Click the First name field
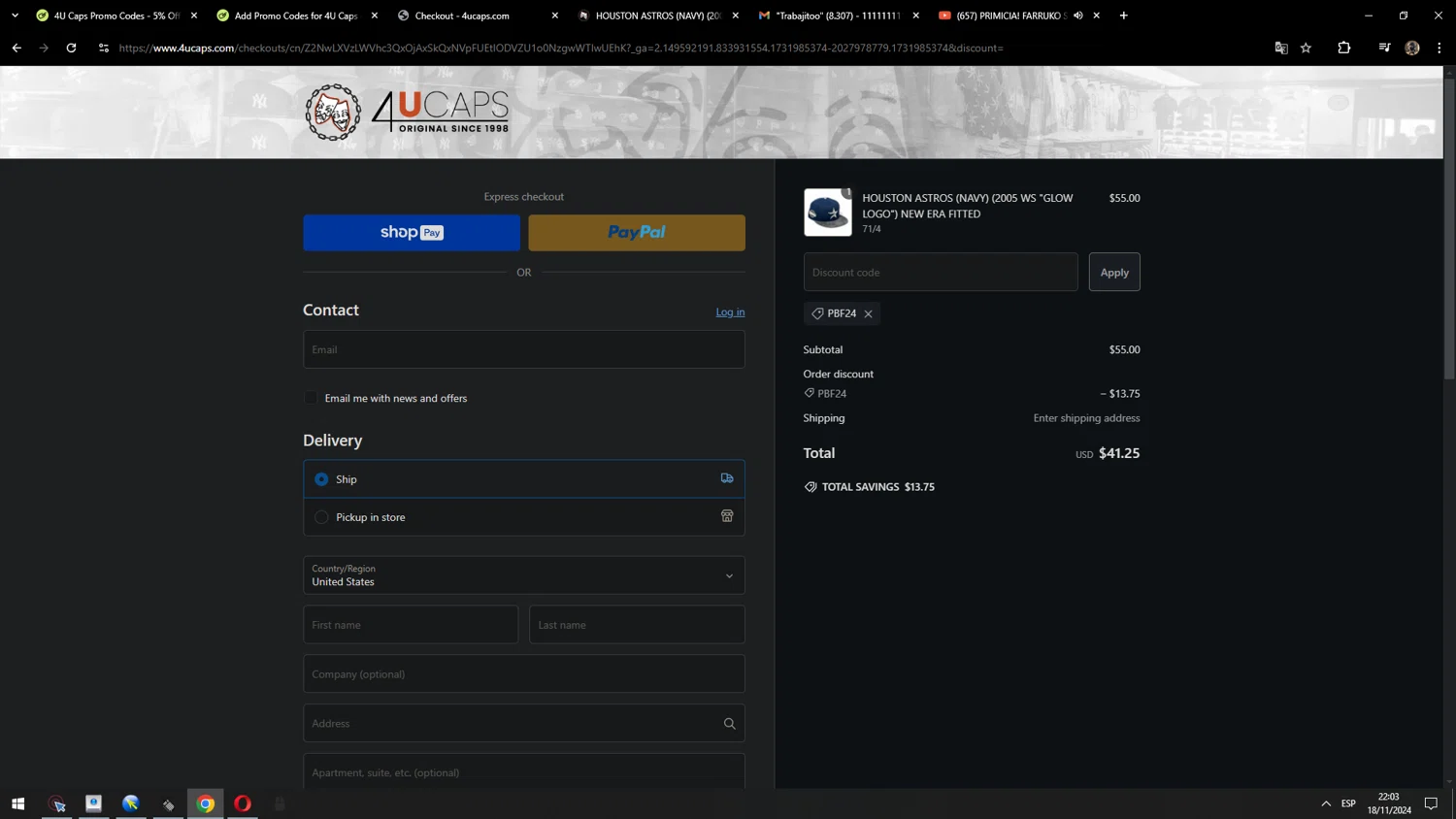Screen dimensions: 1456x819 [x=411, y=625]
